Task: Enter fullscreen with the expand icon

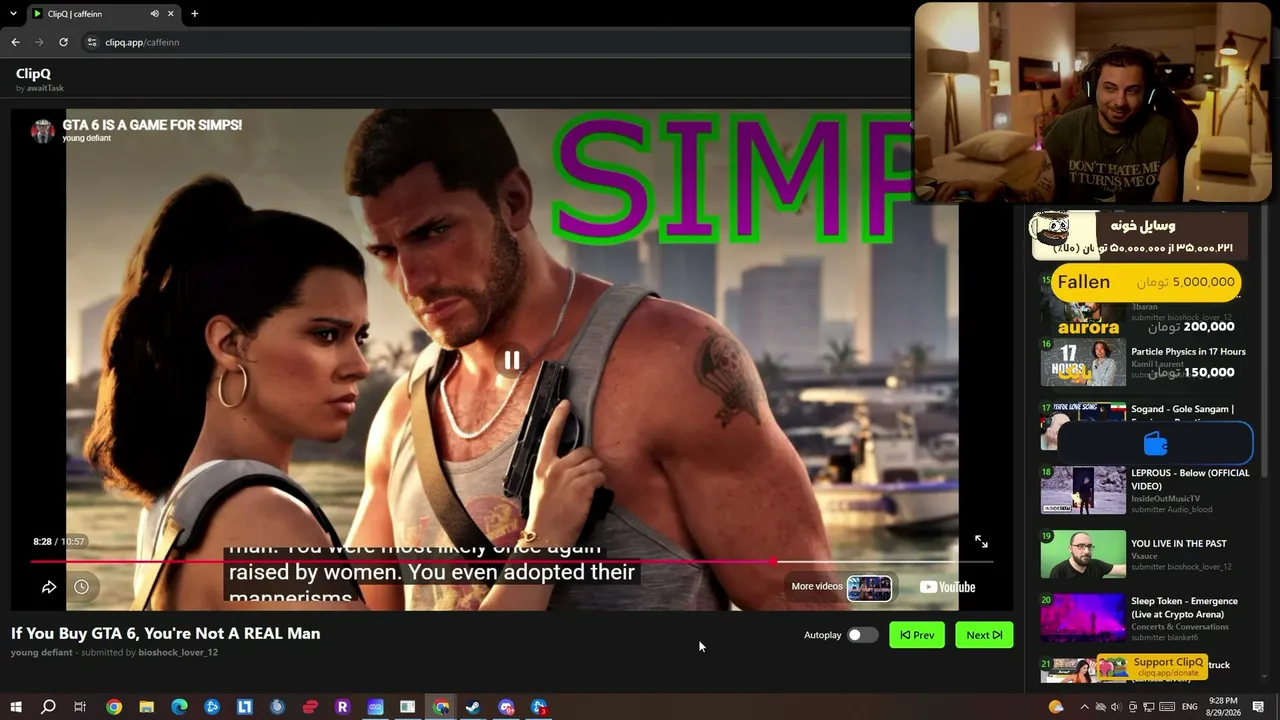Action: coord(981,541)
